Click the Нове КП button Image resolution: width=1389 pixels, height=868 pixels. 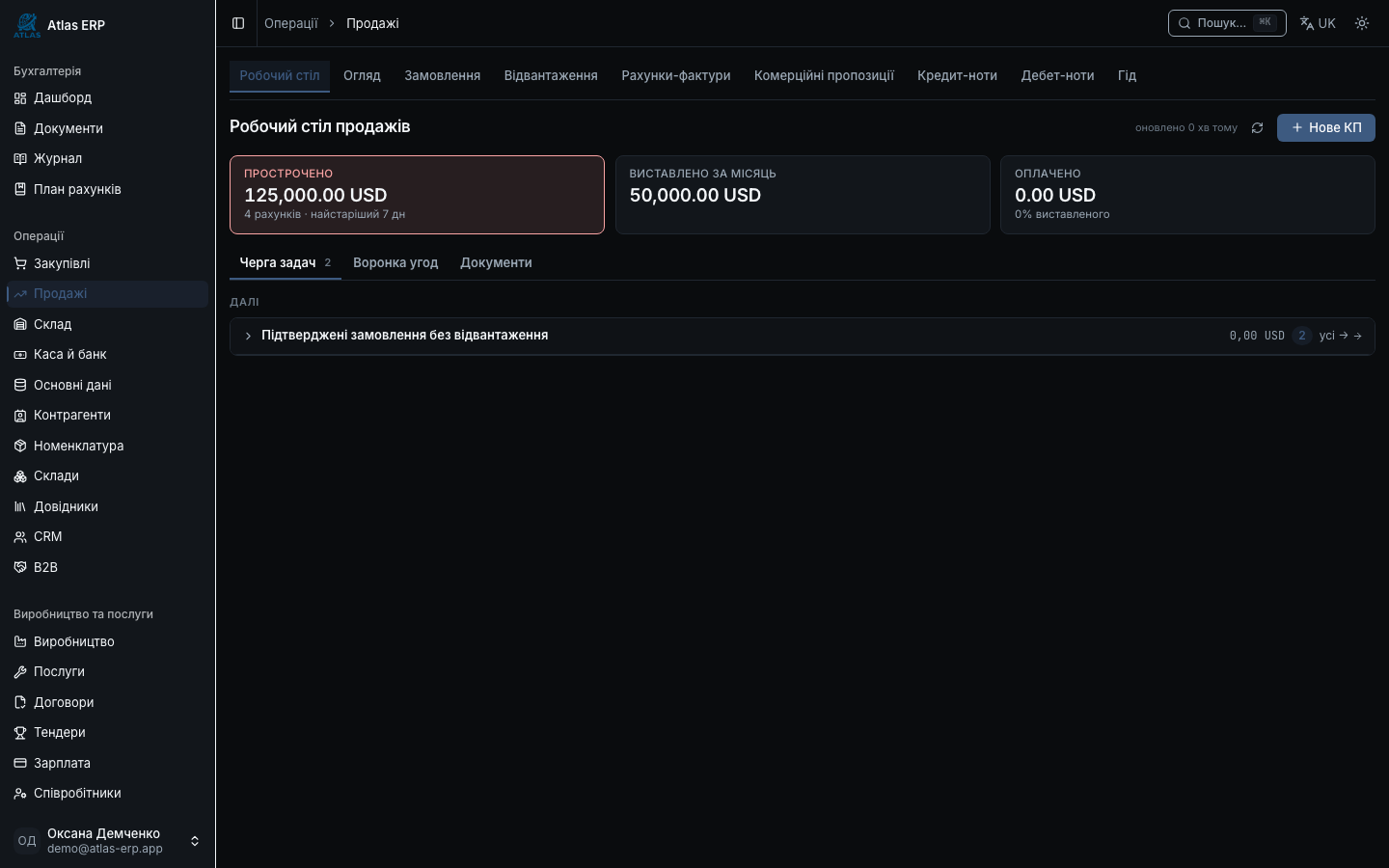pos(1325,127)
